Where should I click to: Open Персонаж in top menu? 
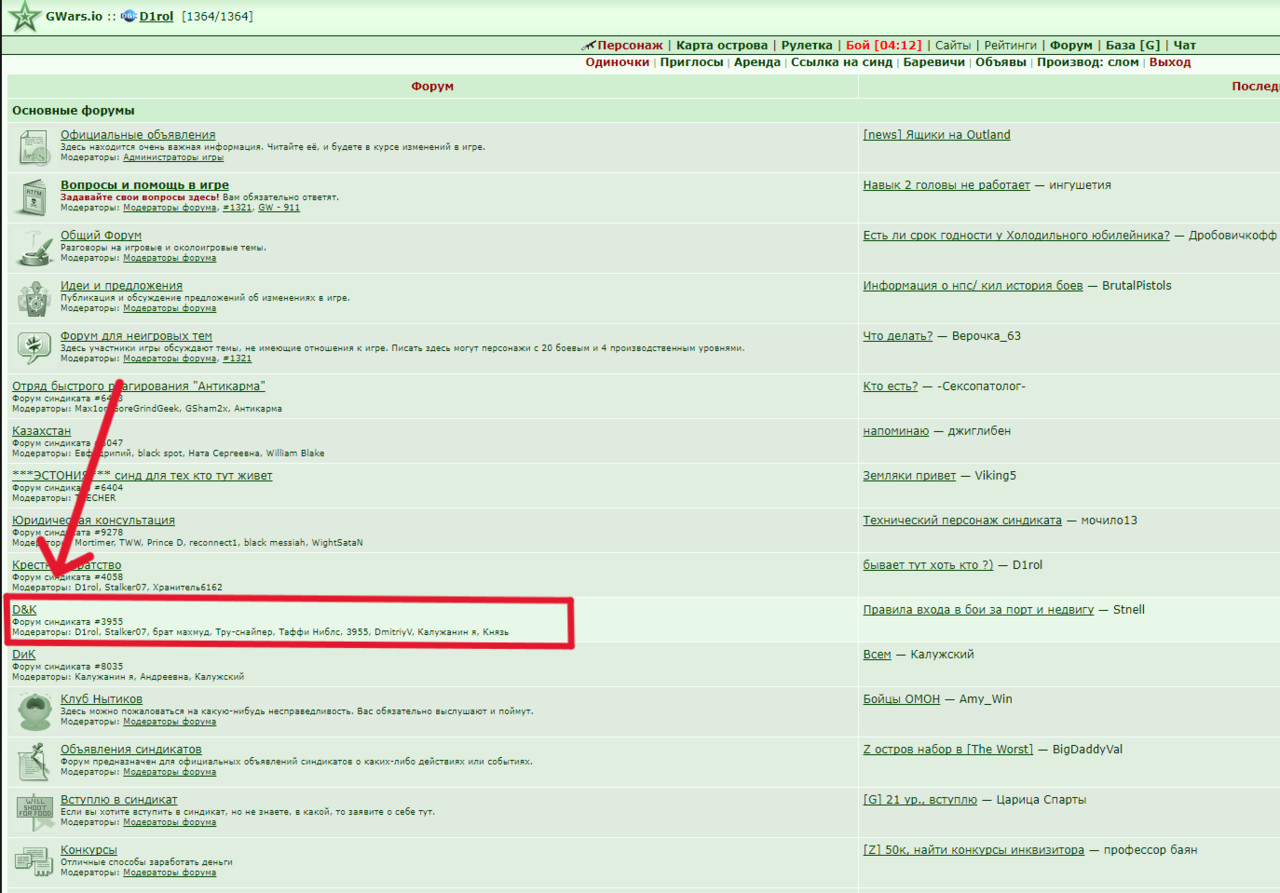point(630,45)
